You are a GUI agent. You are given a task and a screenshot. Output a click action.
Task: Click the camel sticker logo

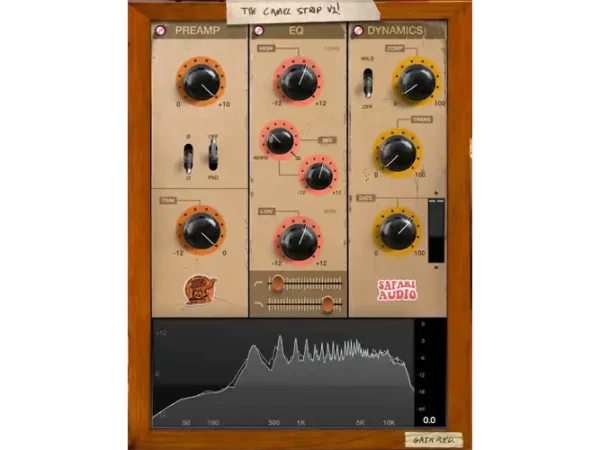[200, 290]
